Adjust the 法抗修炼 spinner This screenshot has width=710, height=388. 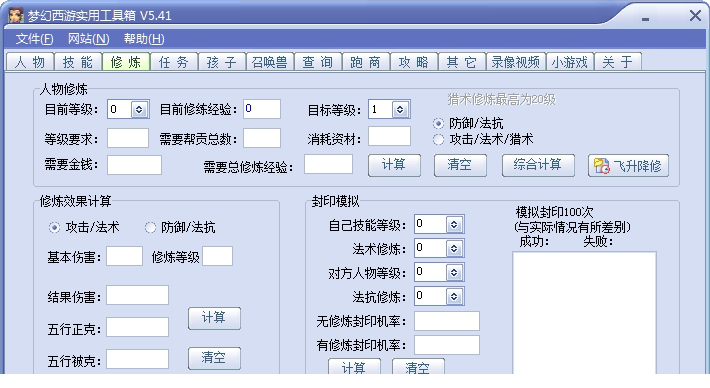tap(454, 297)
